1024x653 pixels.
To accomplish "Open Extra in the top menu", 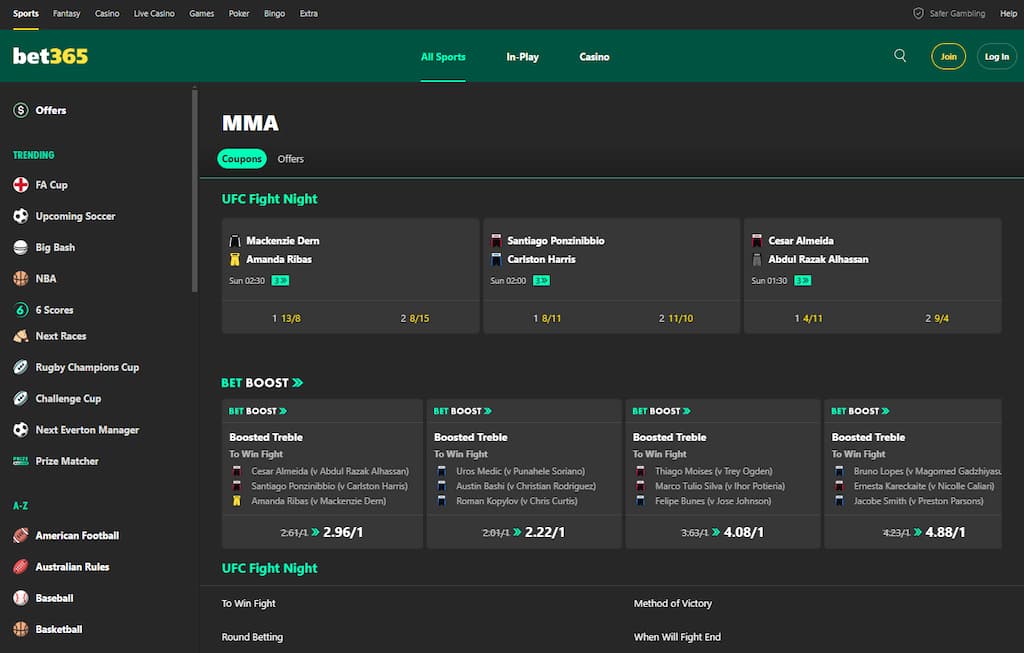I will (309, 13).
